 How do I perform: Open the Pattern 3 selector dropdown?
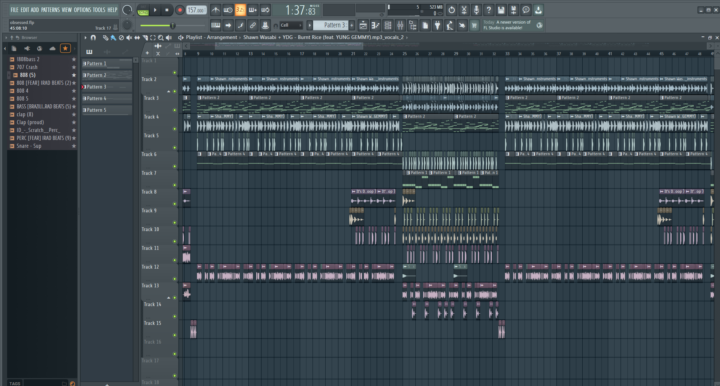tap(331, 25)
